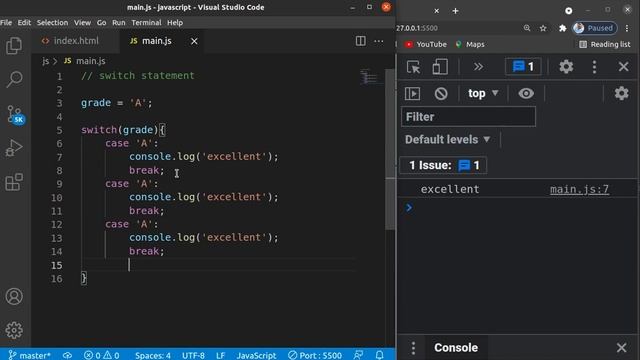Open the browser Extensions puzzle icon
Viewport: 640px width, 360px height.
[x=562, y=28]
